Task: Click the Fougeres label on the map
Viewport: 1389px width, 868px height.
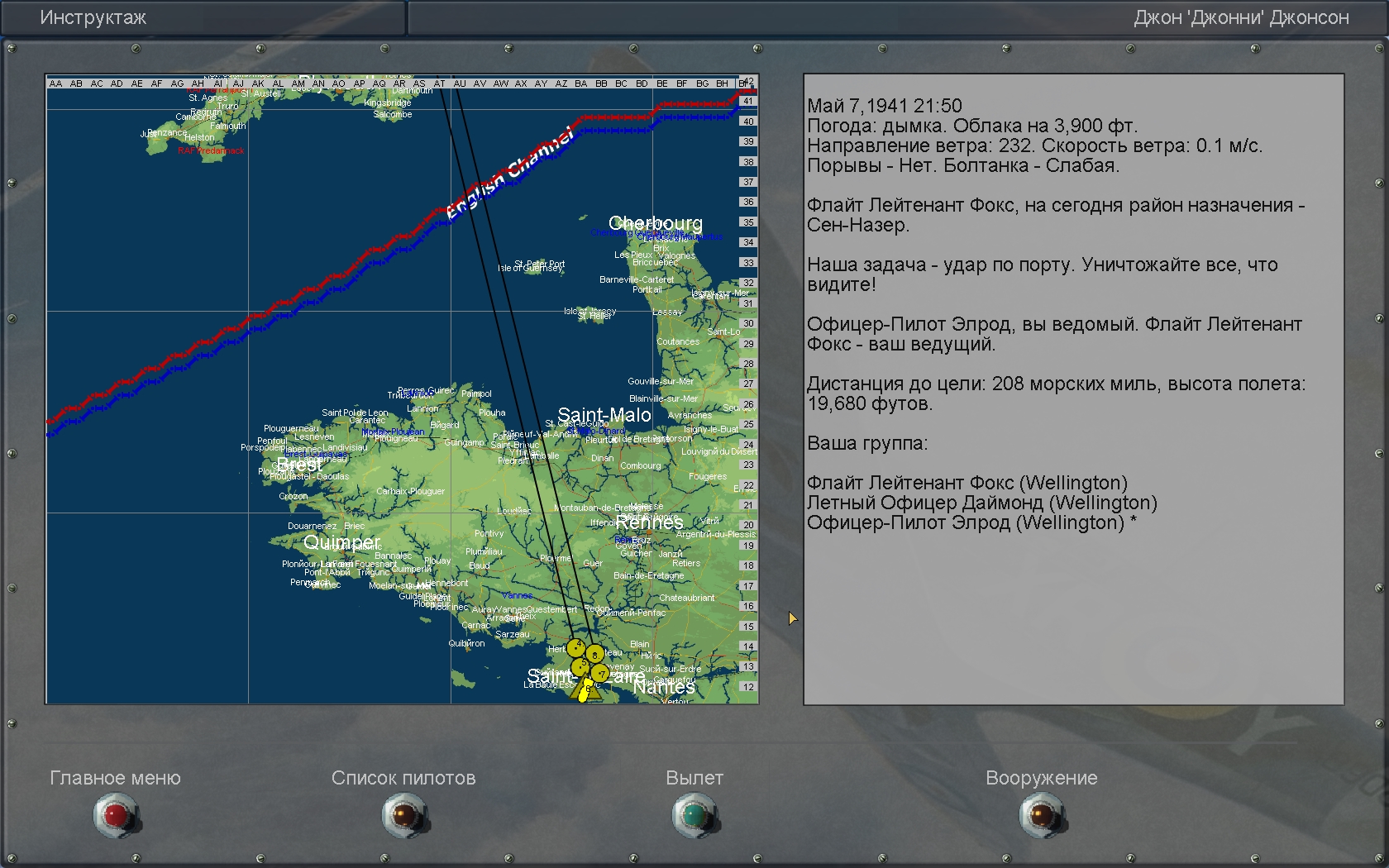Action: pos(708,476)
